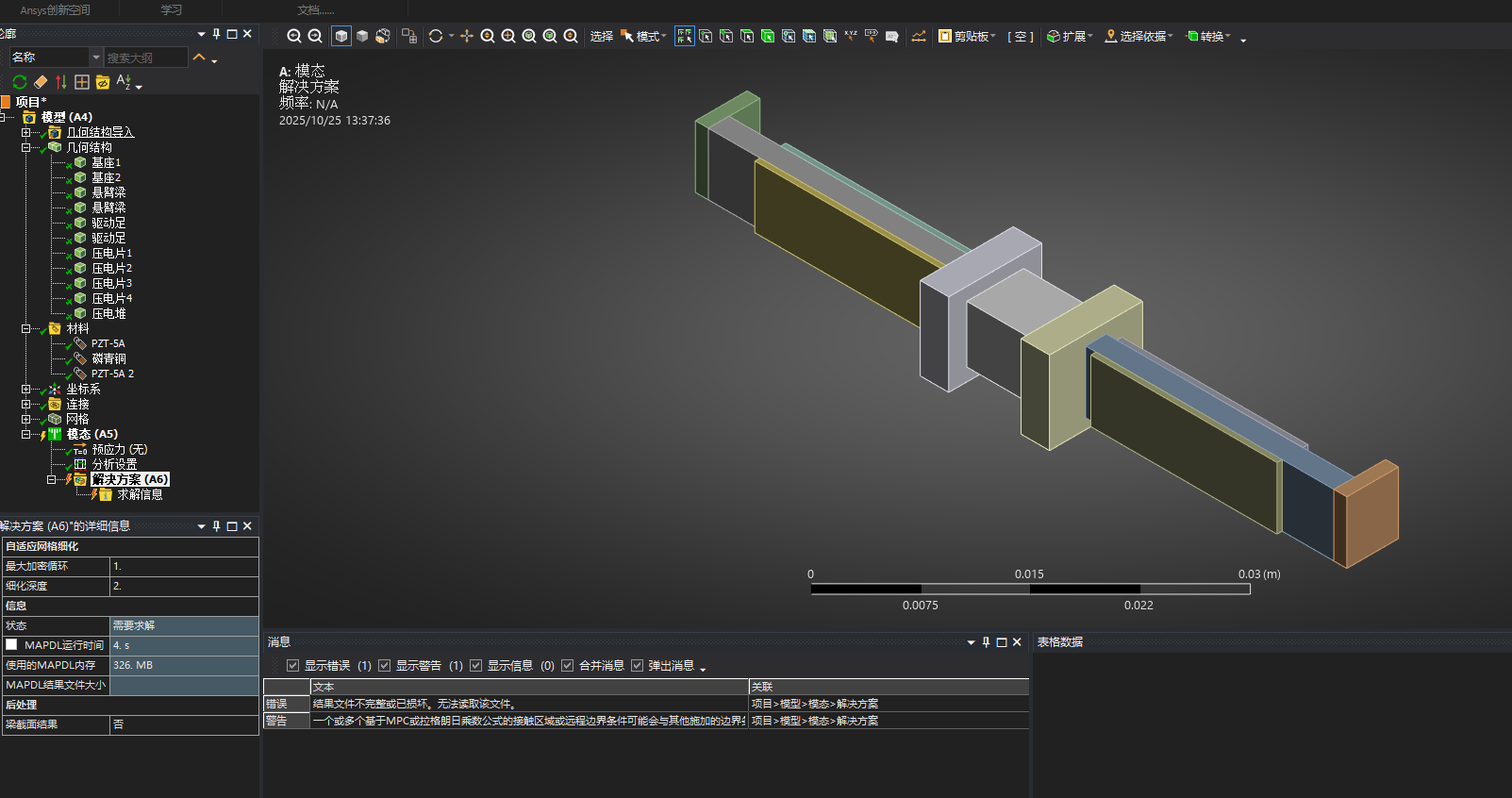1512x798 pixels.
Task: Click the refresh icon in outline toolbar
Action: [20, 82]
